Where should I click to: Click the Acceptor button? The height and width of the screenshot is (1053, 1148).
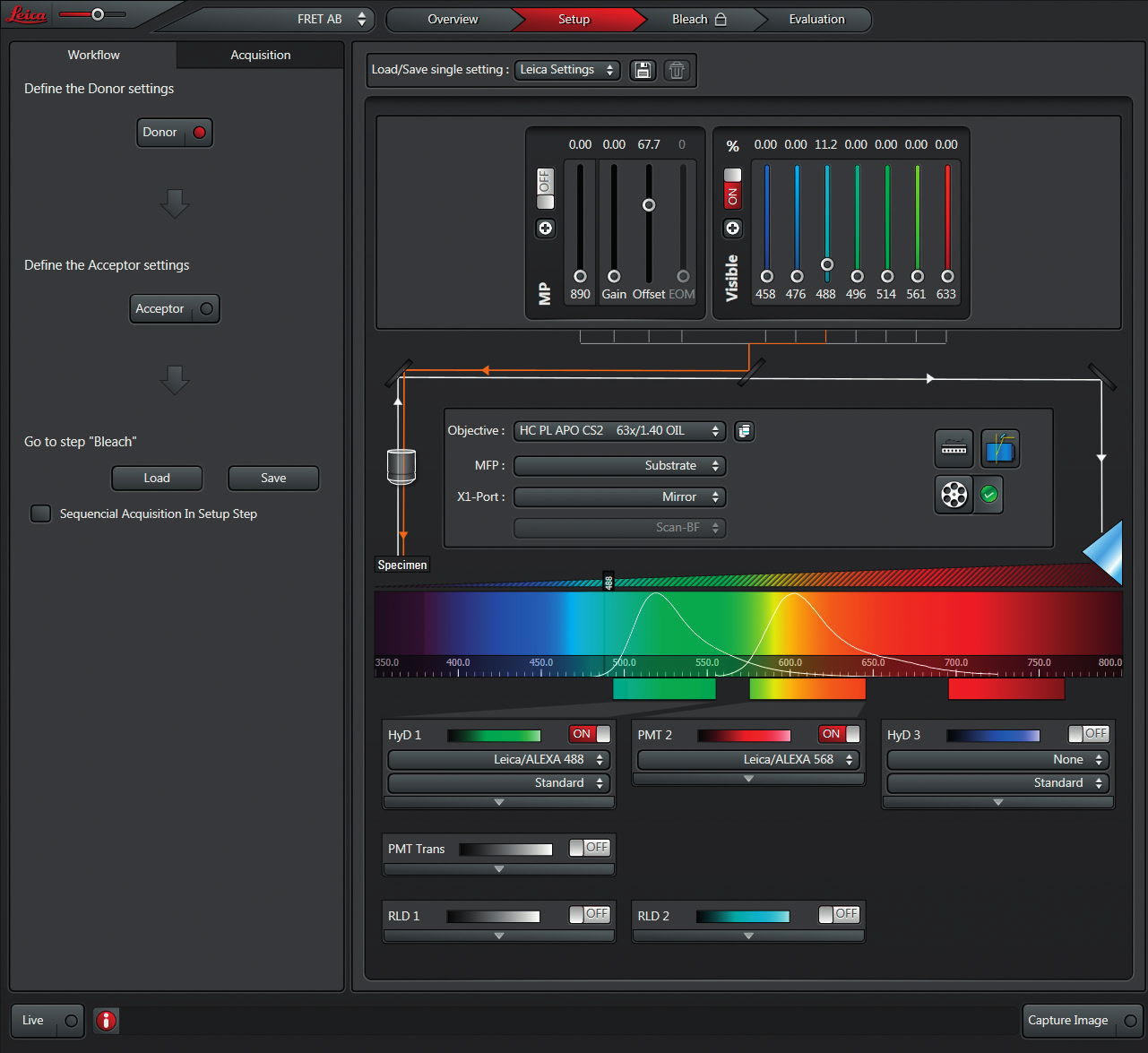(x=175, y=309)
